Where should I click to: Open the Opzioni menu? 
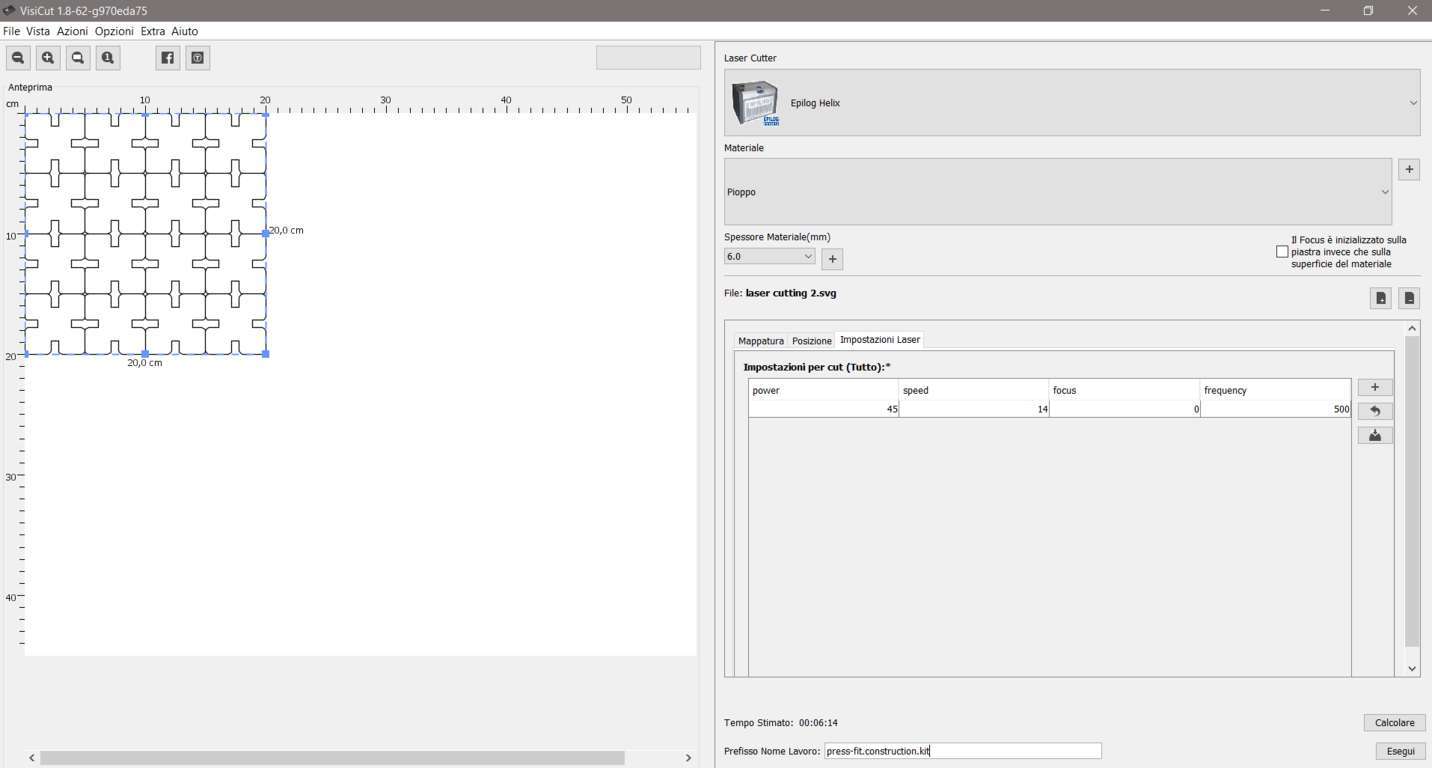[x=114, y=31]
